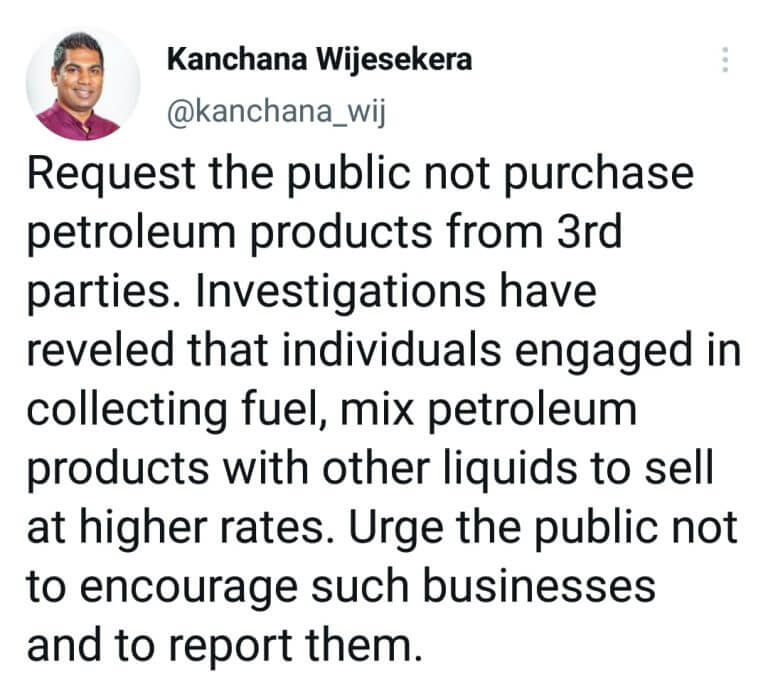Screen dimensions: 768x692
Task: Select the word "Investigations" in the tweet
Action: (341, 292)
